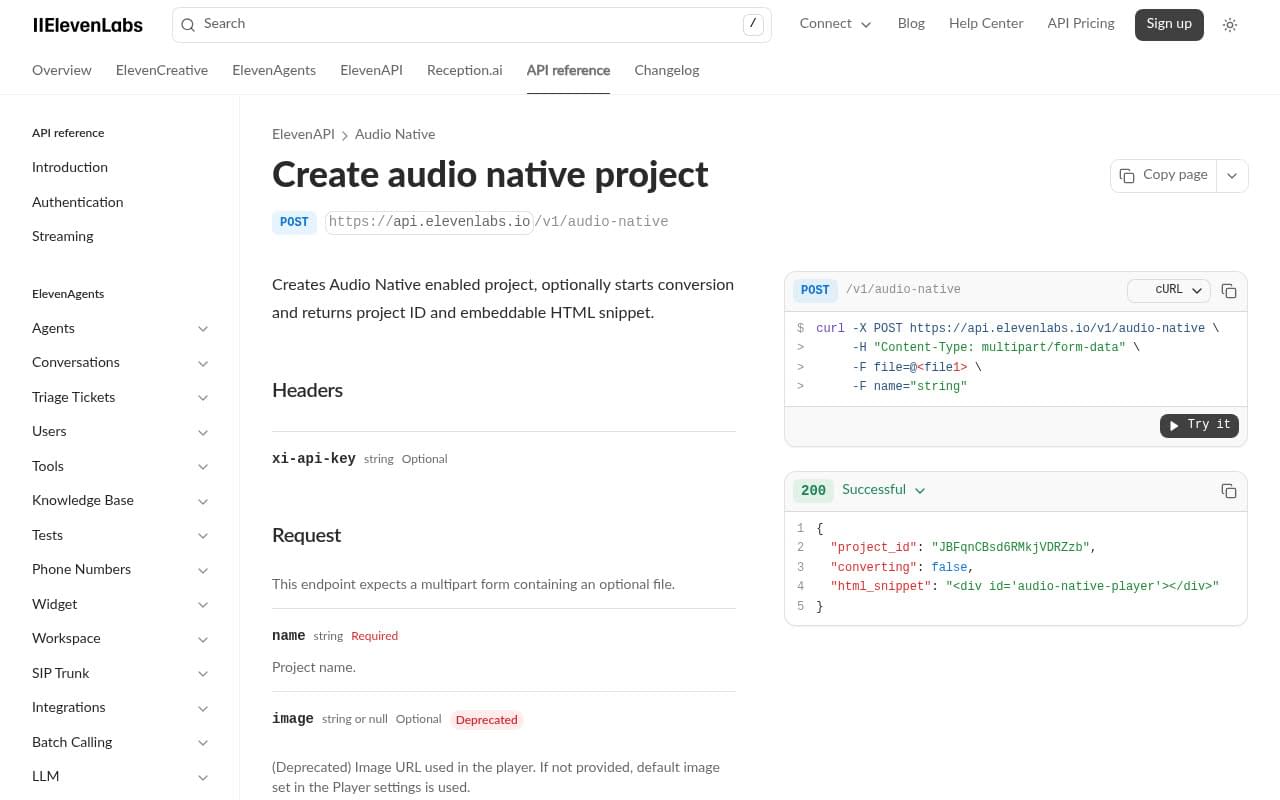Click the project_id value in response

coord(1010,548)
